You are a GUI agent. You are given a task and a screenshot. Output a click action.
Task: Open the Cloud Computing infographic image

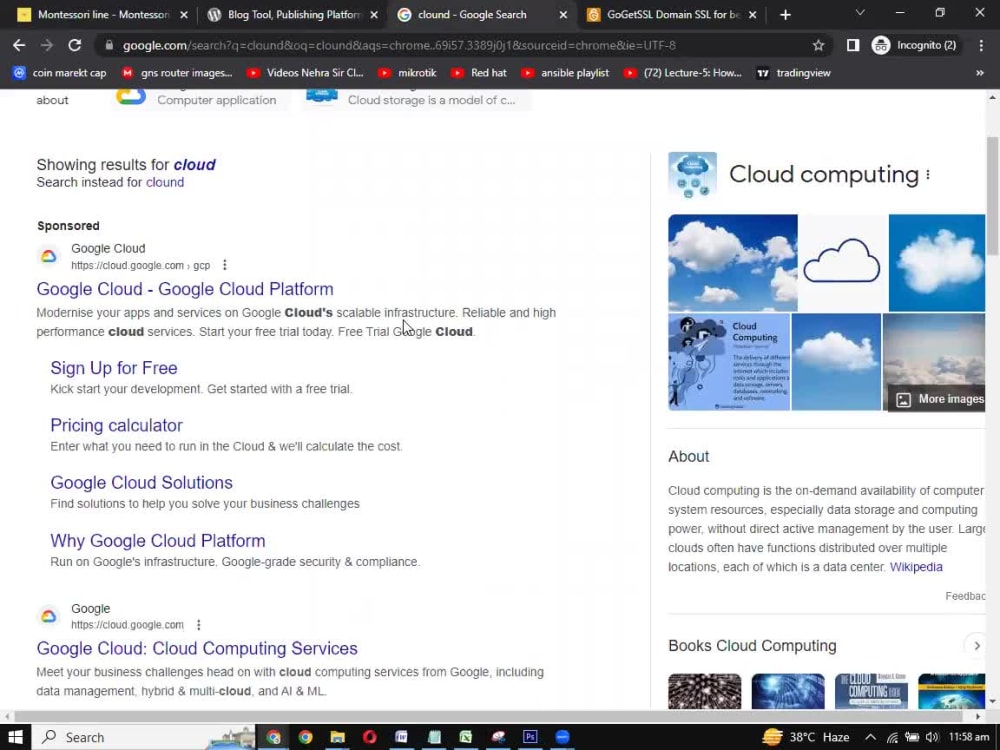coord(729,362)
